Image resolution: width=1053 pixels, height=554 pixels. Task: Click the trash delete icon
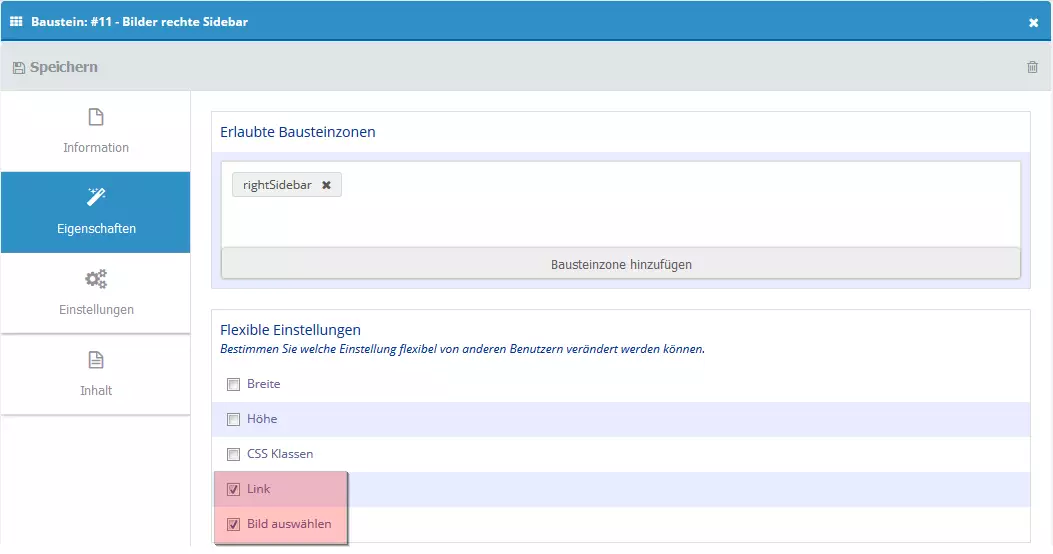pyautogui.click(x=1032, y=67)
